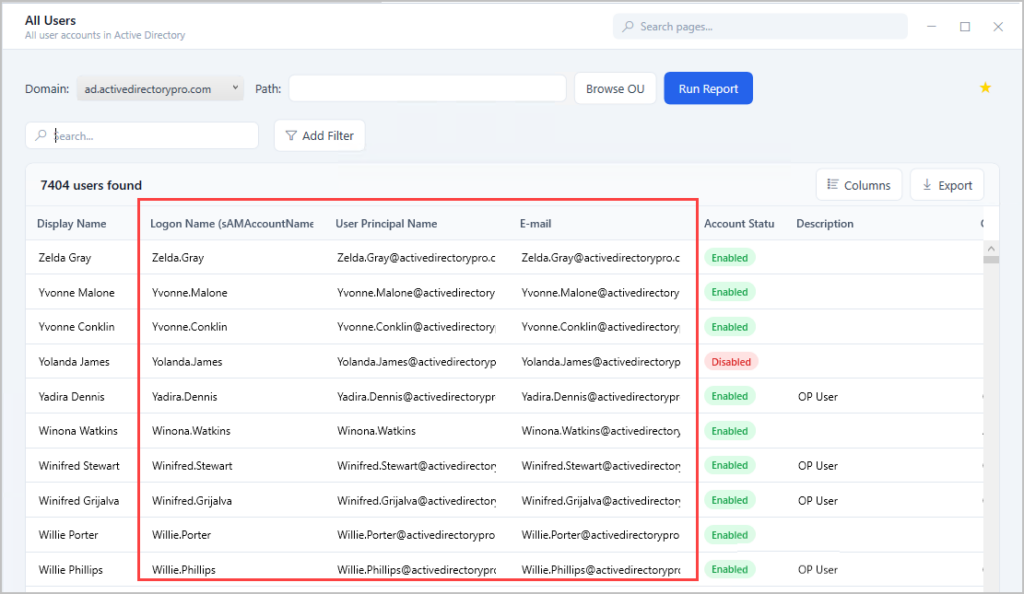Click logon name Winifred.Grijalva
The height and width of the screenshot is (594, 1024).
[x=191, y=501]
